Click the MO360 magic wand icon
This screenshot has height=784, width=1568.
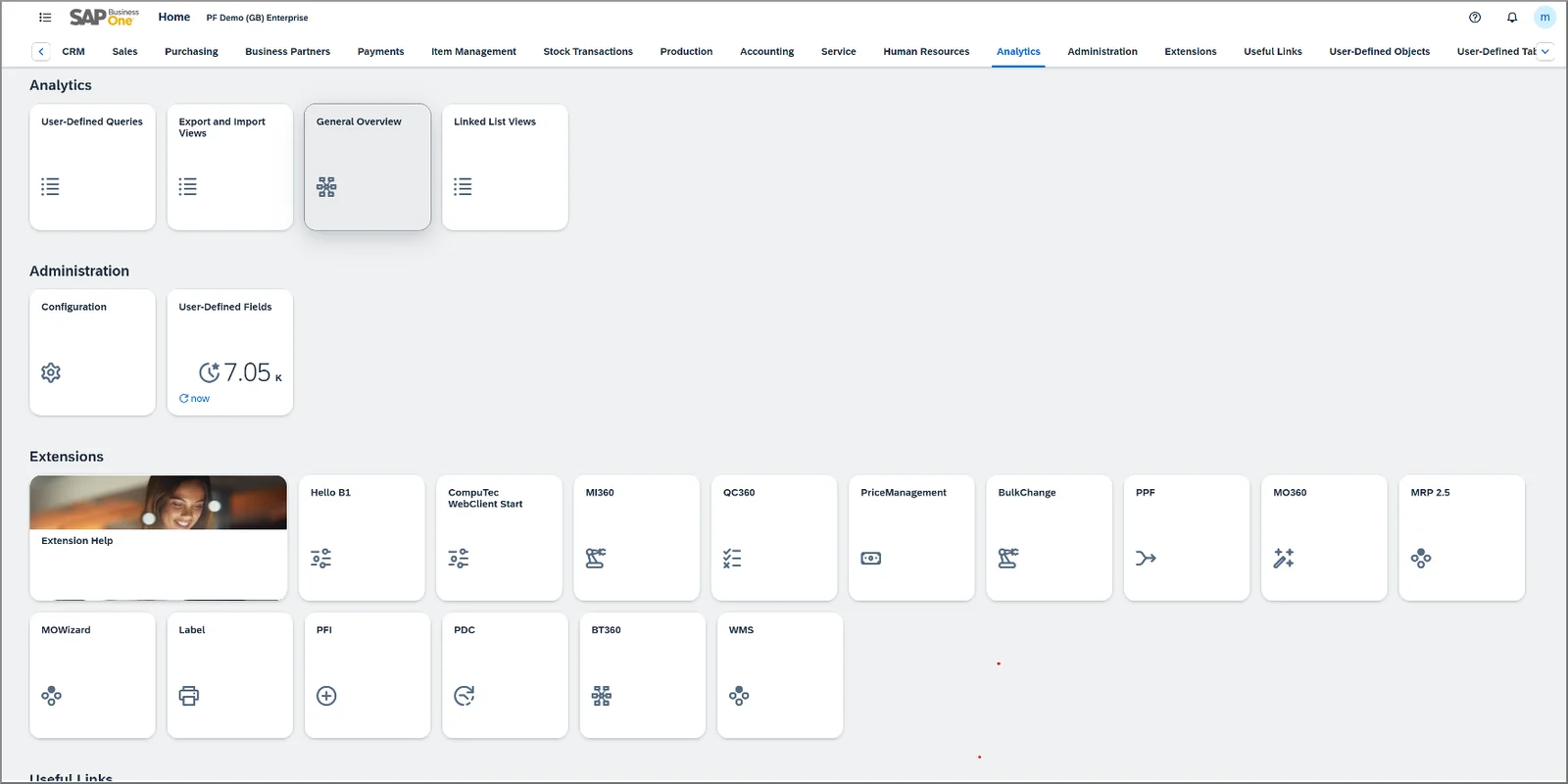point(1284,559)
